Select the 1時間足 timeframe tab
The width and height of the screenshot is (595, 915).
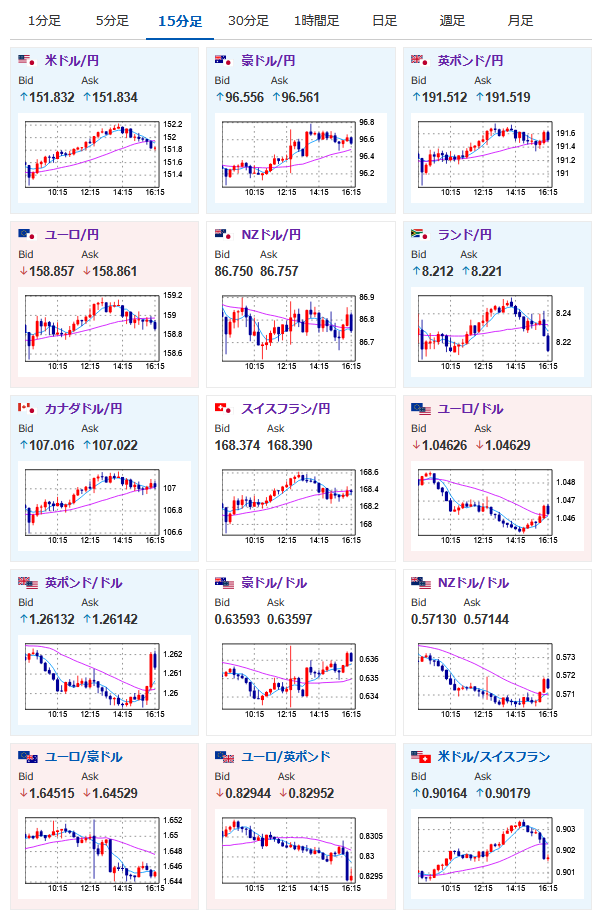click(316, 21)
